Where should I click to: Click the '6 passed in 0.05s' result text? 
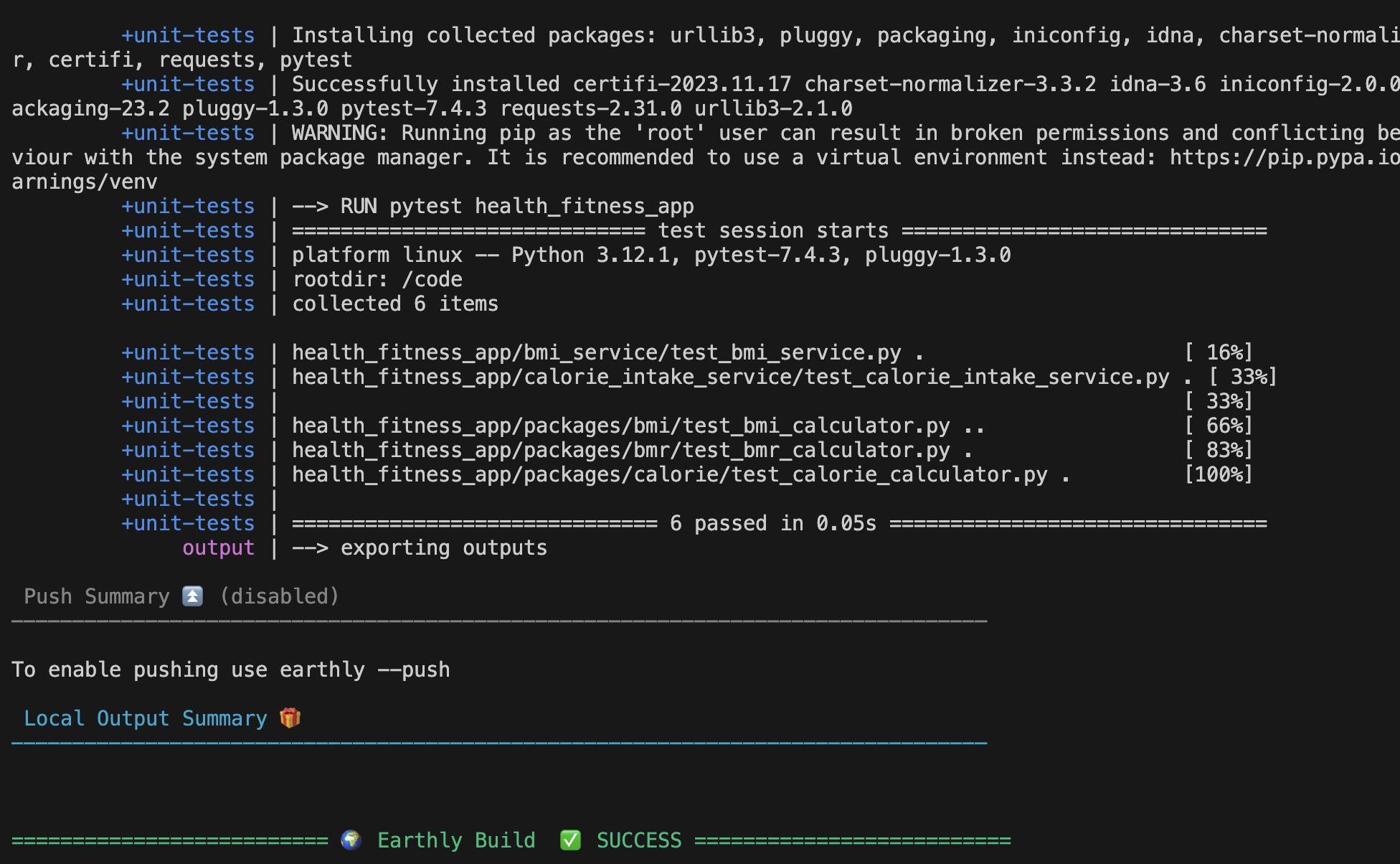(772, 523)
